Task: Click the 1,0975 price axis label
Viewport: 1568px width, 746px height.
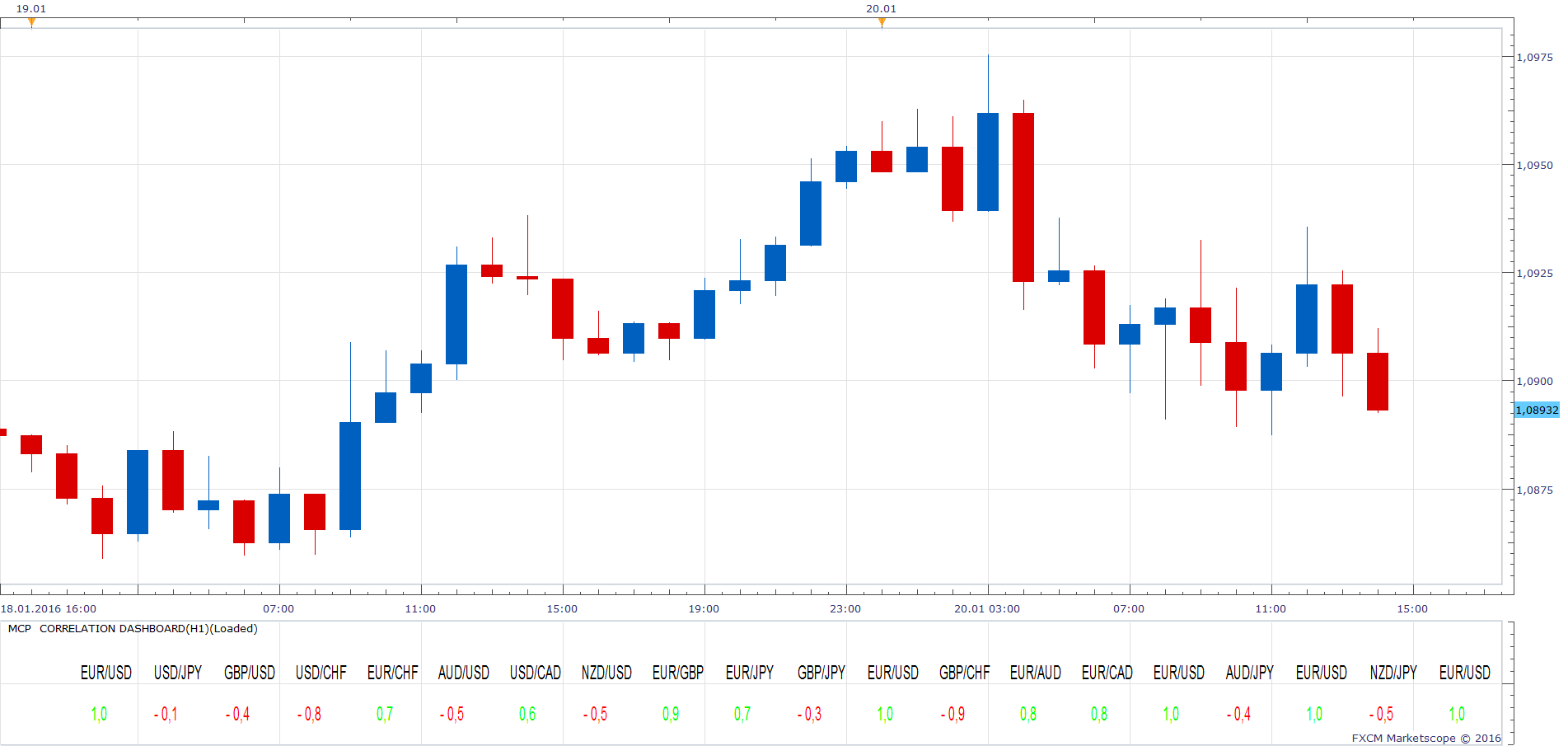Action: 1535,57
